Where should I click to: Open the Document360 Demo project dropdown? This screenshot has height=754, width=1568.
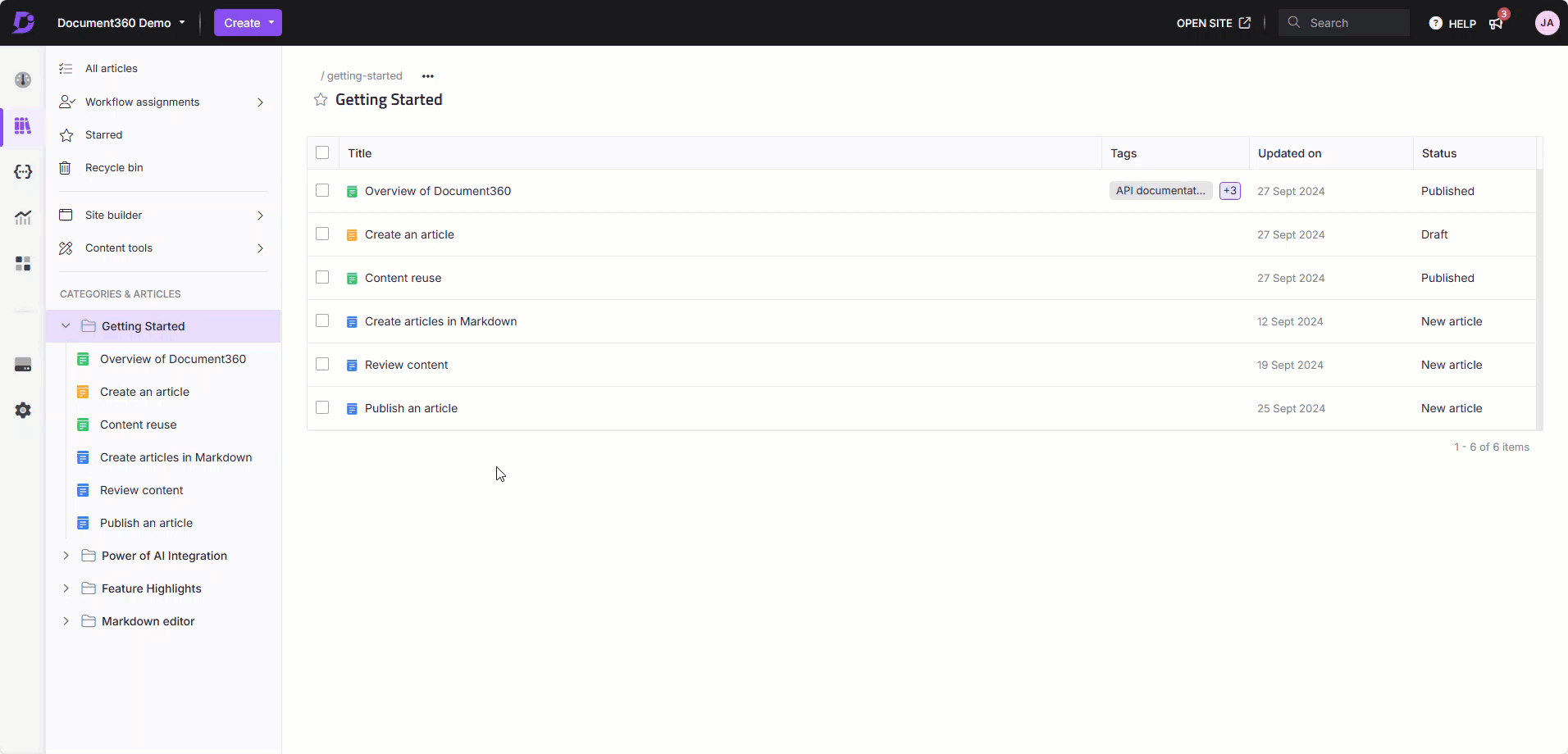pyautogui.click(x=121, y=23)
